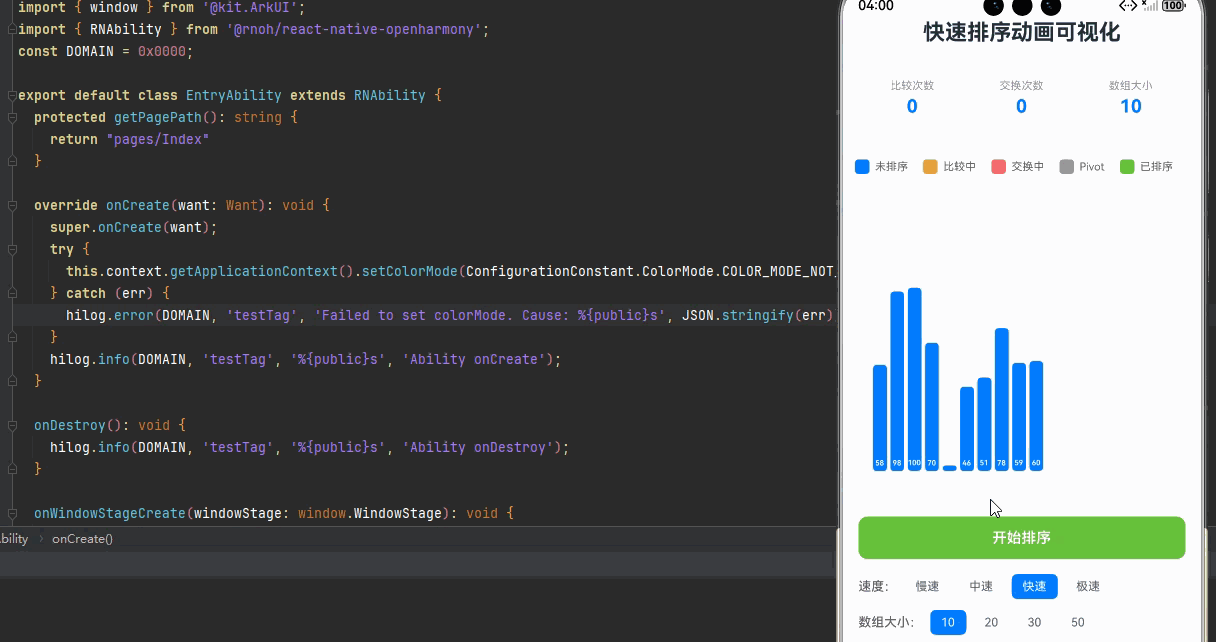The image size is (1216, 642).
Task: Click the 数组大小: label beside size options
Action: tap(886, 622)
